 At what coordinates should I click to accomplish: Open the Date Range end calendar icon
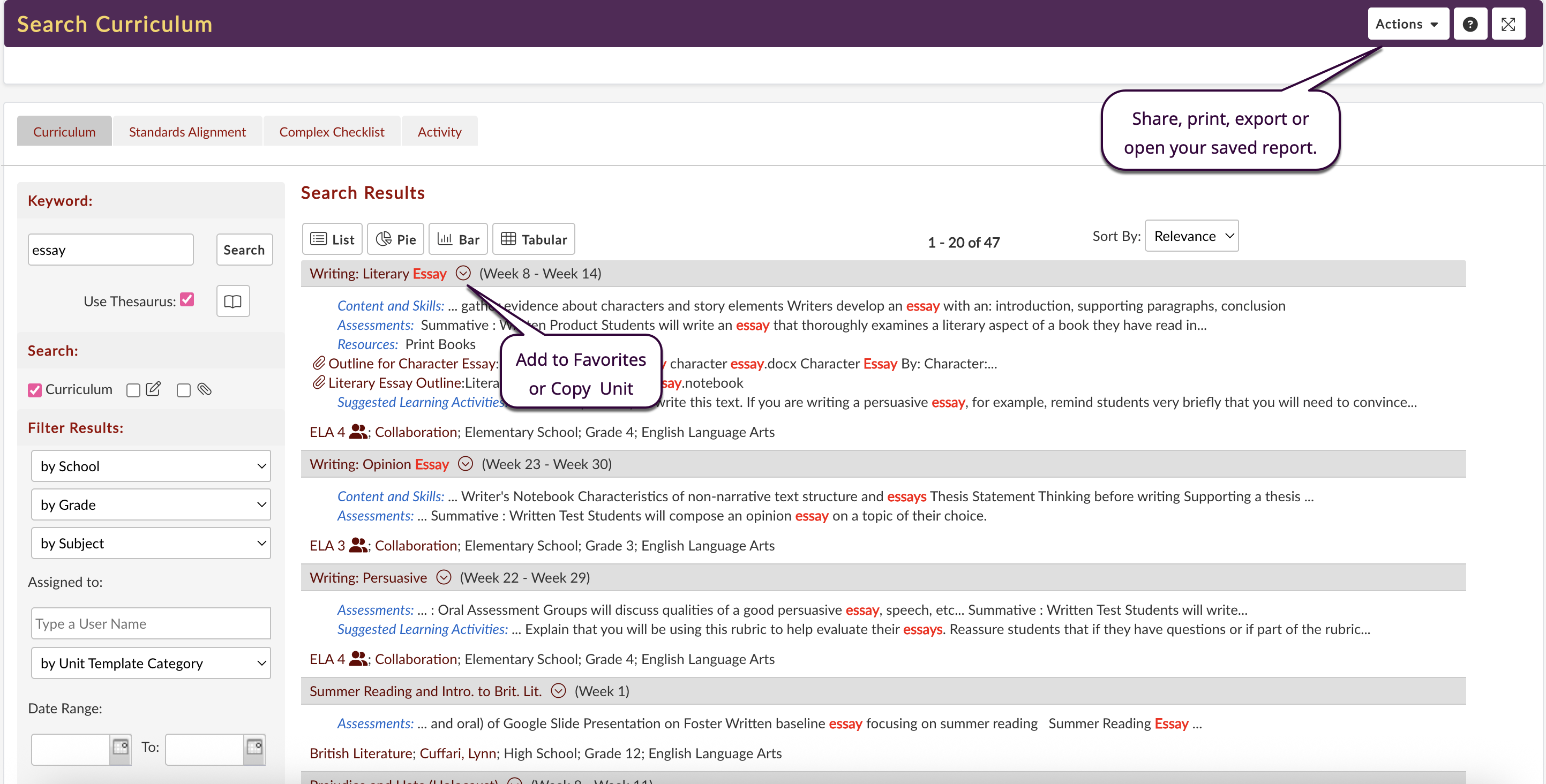254,747
